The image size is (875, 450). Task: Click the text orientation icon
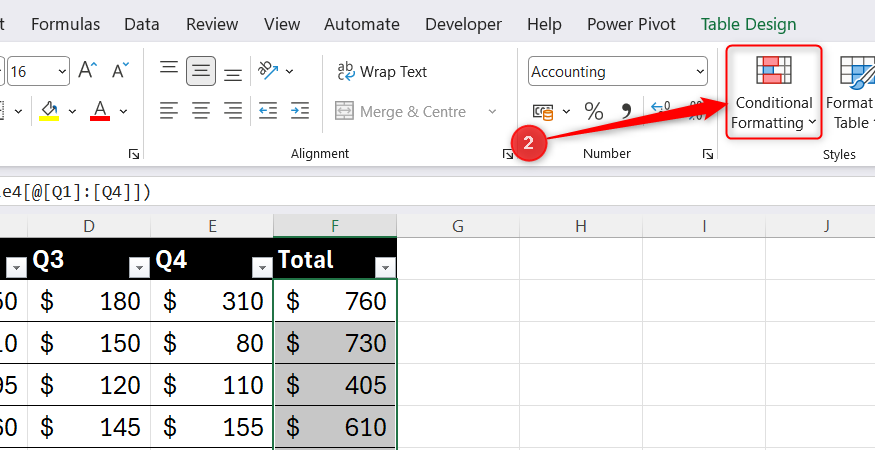[x=268, y=71]
